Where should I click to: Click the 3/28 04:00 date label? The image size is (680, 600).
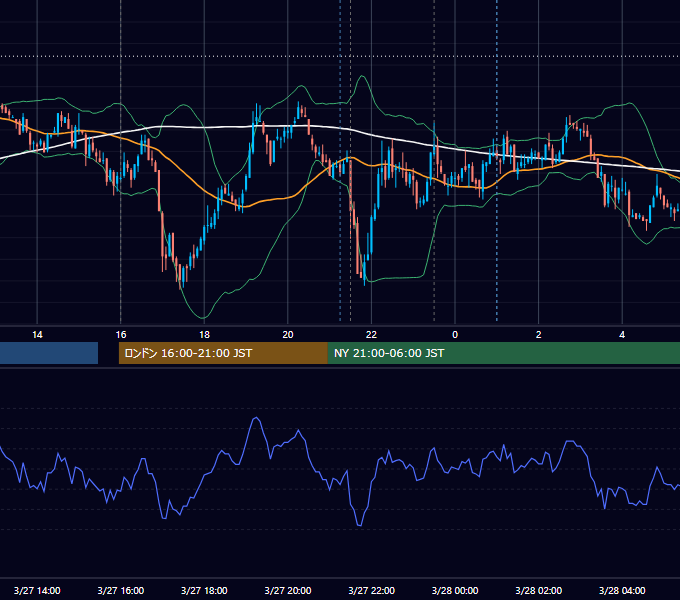tap(622, 590)
